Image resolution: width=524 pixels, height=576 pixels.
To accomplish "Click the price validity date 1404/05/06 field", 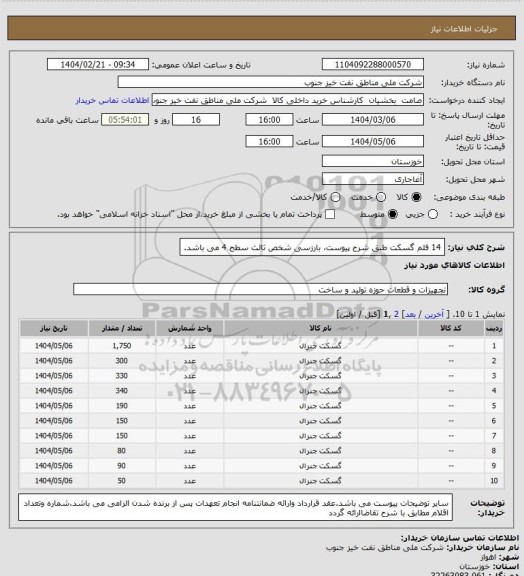I will point(373,141).
